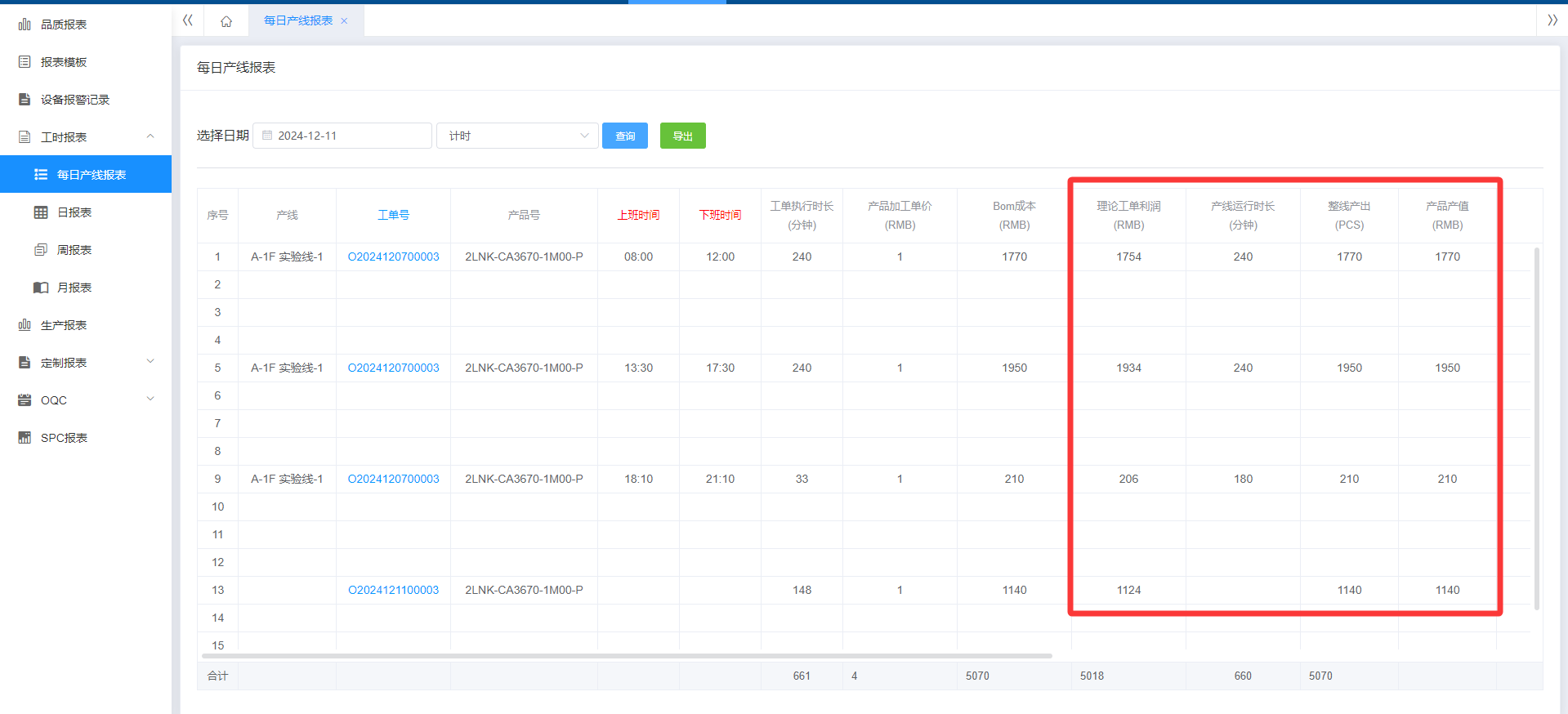Click the blue 查询 button
The image size is (1568, 714).
(x=624, y=136)
